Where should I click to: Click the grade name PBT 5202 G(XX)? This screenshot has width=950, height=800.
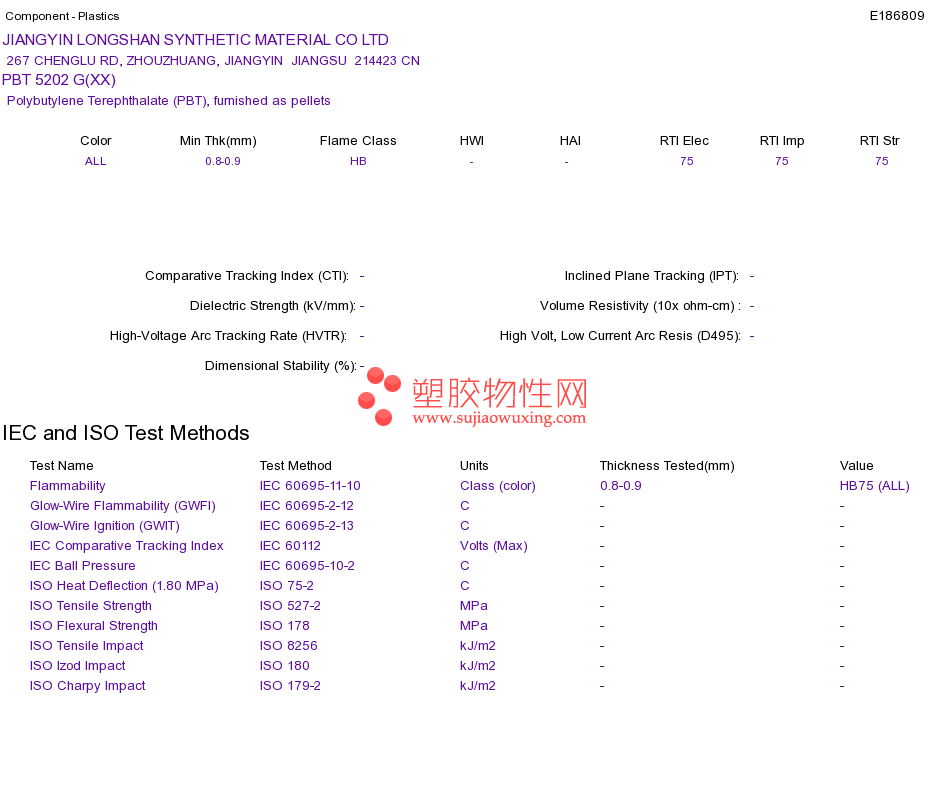[x=59, y=80]
